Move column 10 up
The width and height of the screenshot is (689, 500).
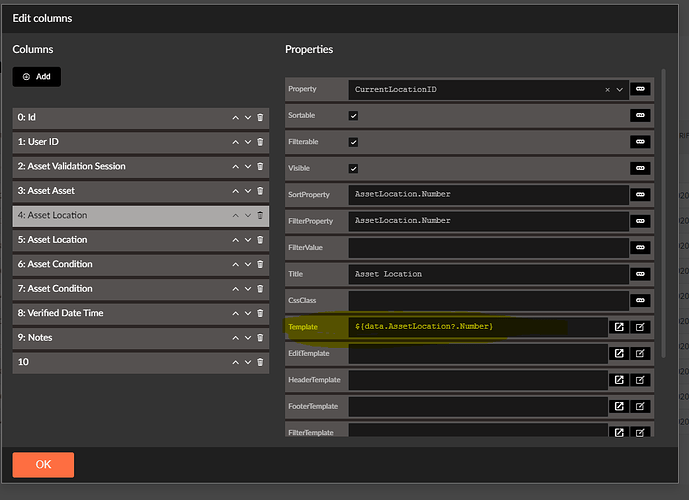[236, 362]
